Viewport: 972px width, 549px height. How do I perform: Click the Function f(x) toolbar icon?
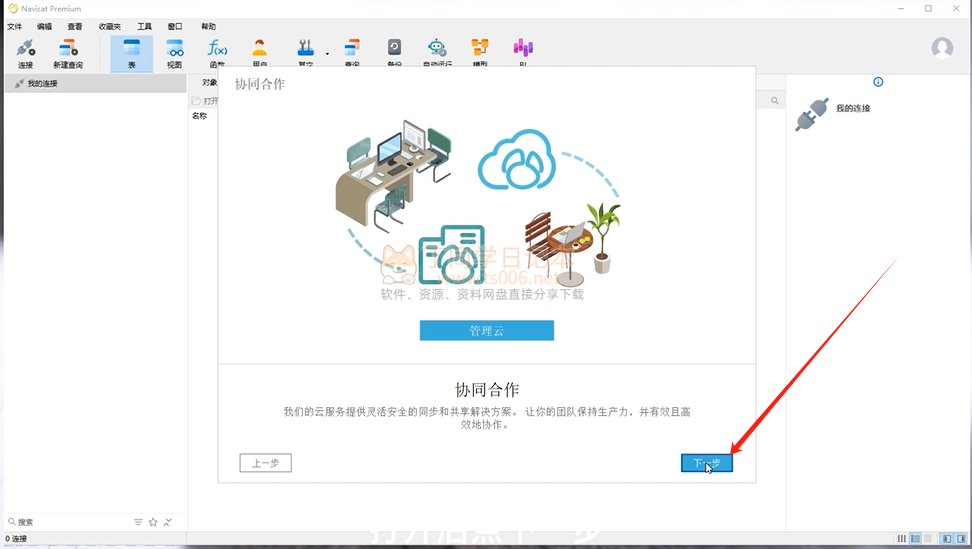point(217,50)
